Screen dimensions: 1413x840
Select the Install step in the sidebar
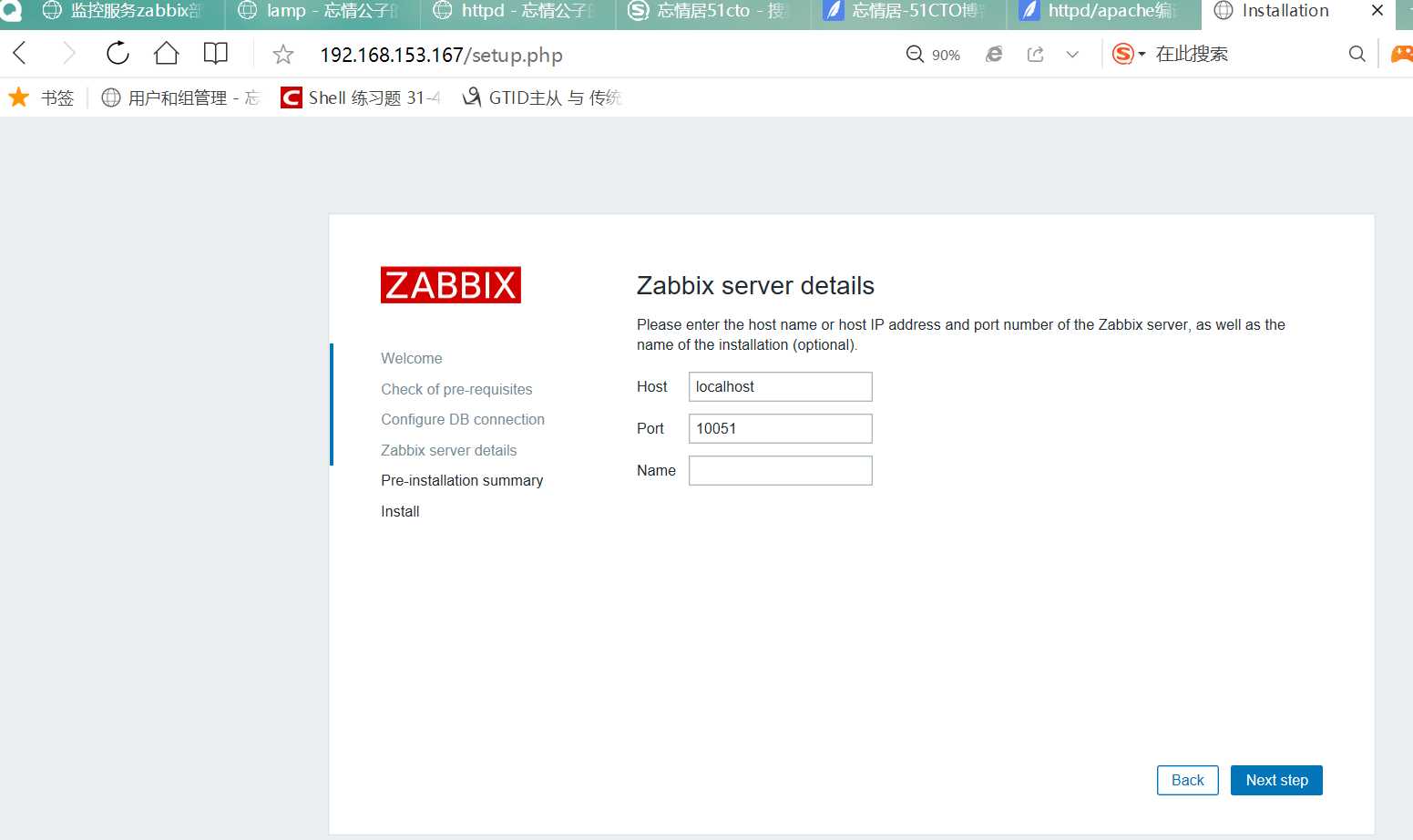pyautogui.click(x=400, y=511)
